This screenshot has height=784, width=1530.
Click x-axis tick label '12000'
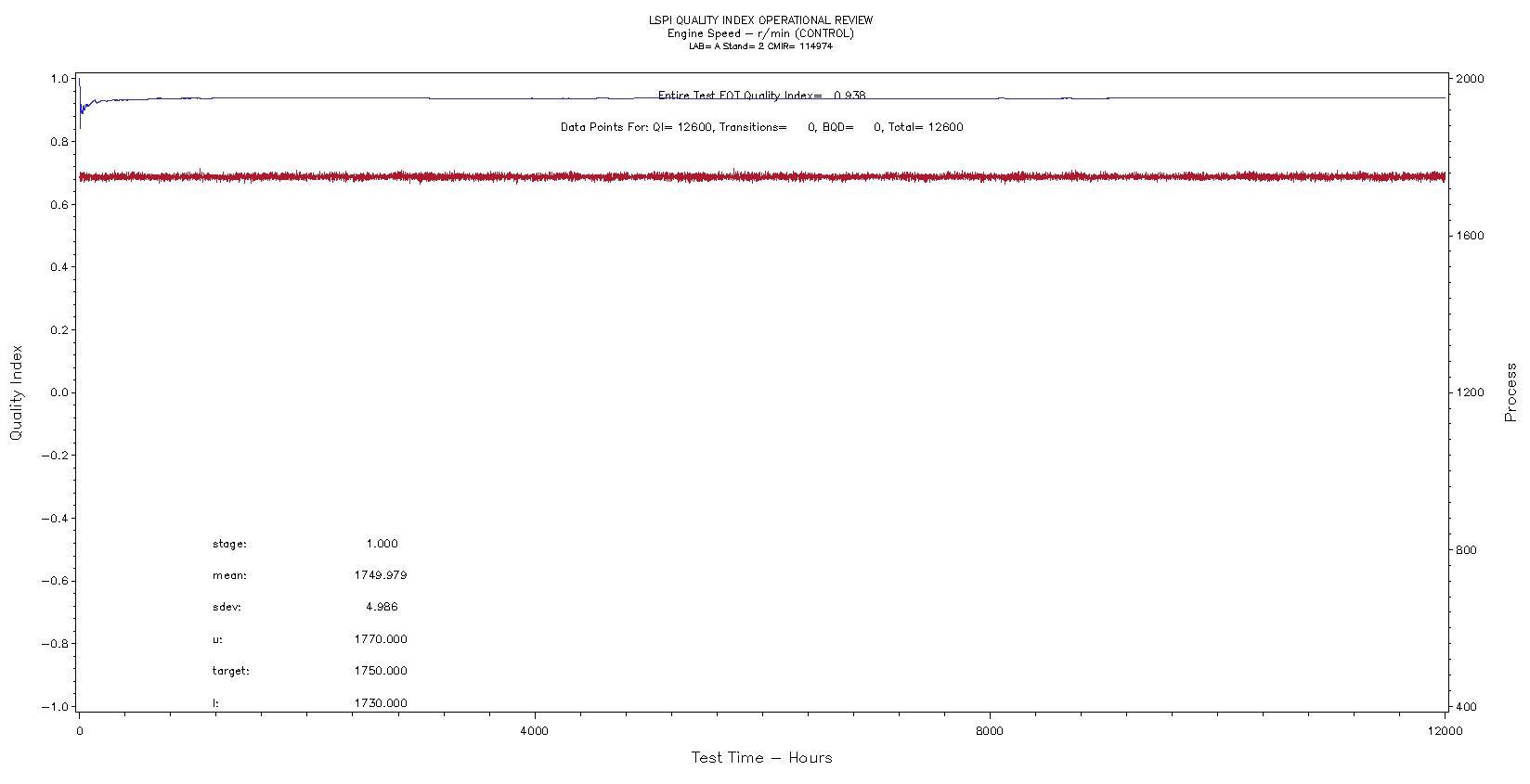click(1446, 731)
